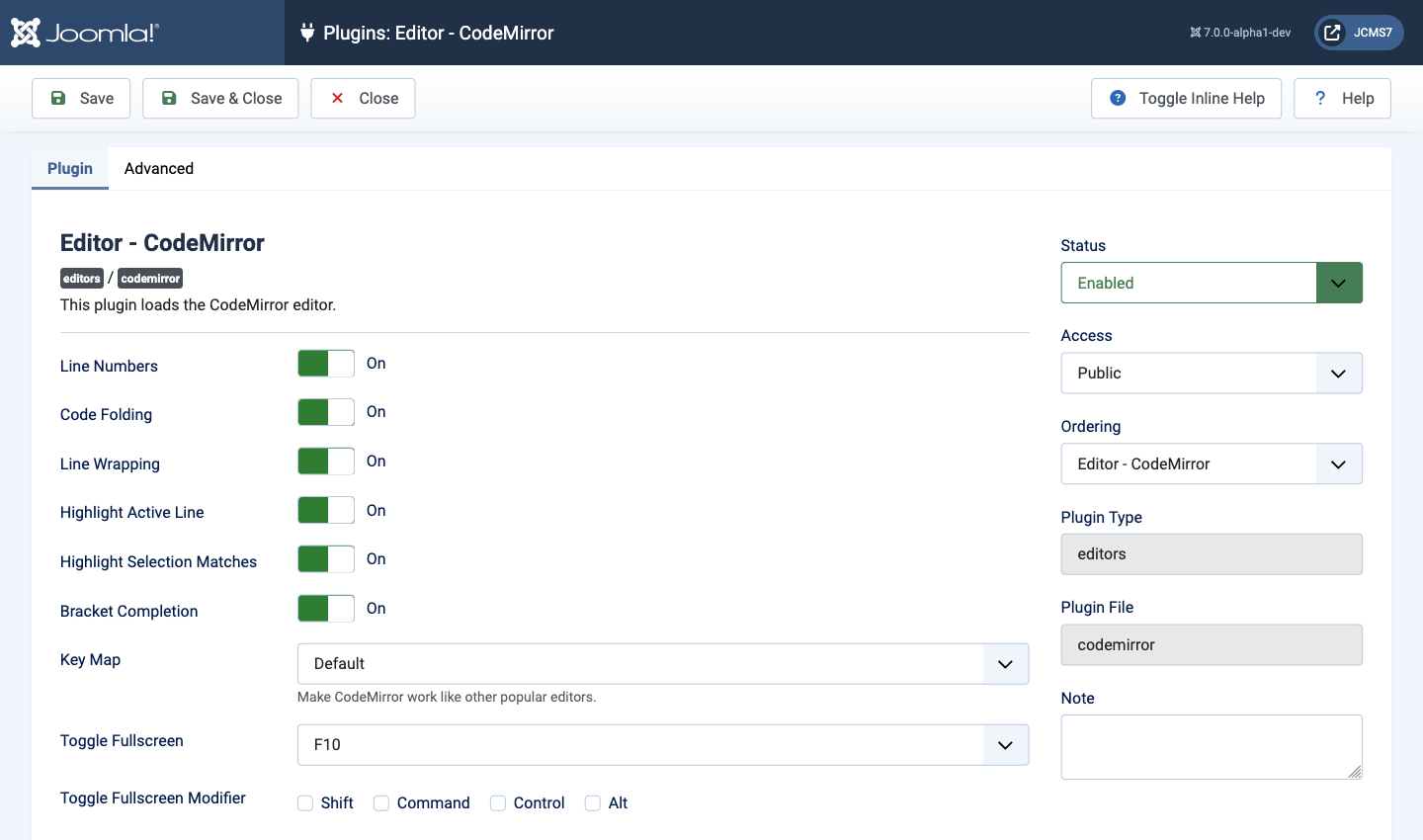Click the 'editors' folder badge
Screen dimensions: 1423x840
click(82, 279)
